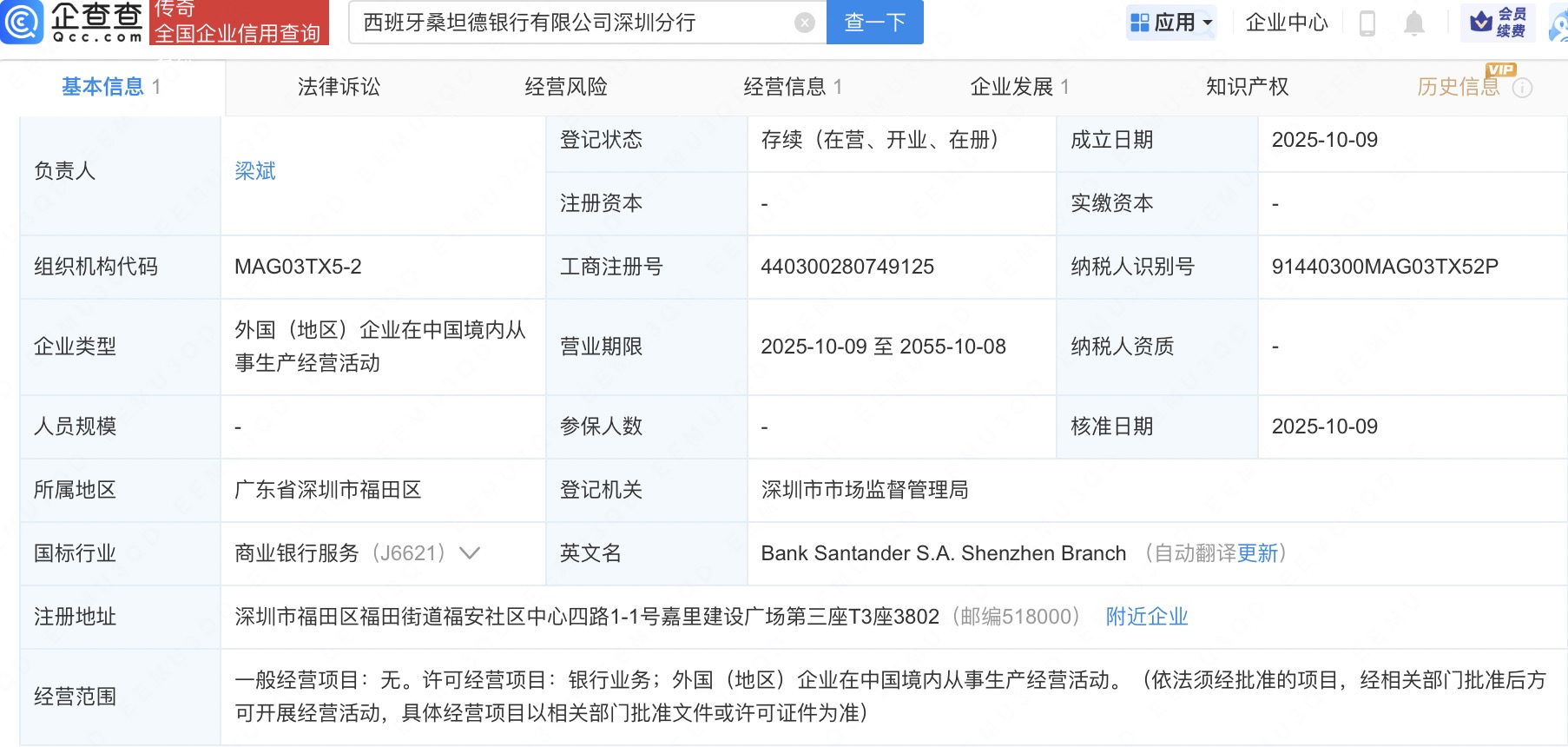Open the 应用 dropdown menu

[1171, 23]
